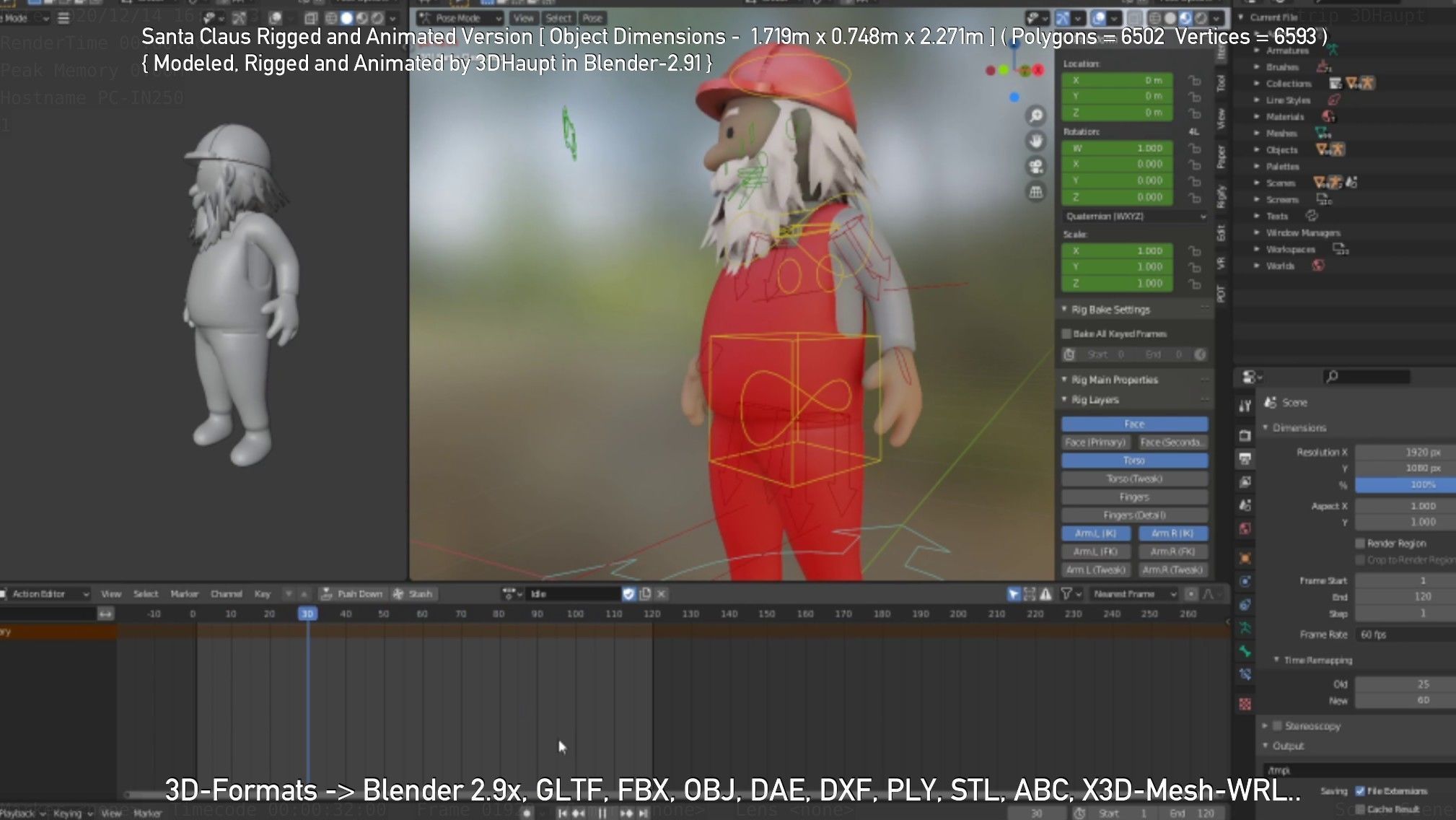The width and height of the screenshot is (1456, 820).
Task: Open the viewport View menu
Action: (x=524, y=18)
